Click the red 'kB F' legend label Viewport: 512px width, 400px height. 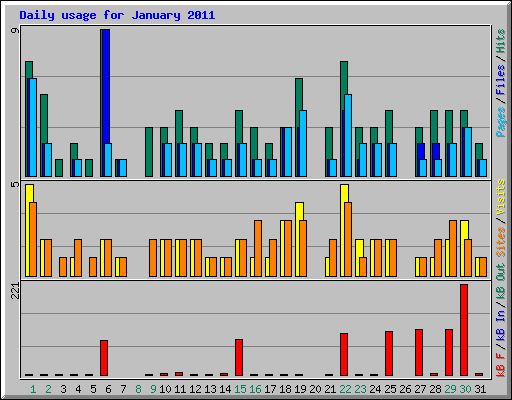(501, 364)
